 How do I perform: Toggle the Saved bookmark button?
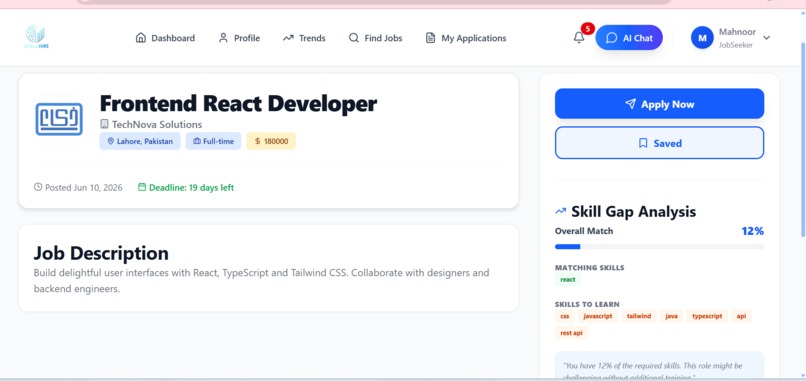click(660, 143)
